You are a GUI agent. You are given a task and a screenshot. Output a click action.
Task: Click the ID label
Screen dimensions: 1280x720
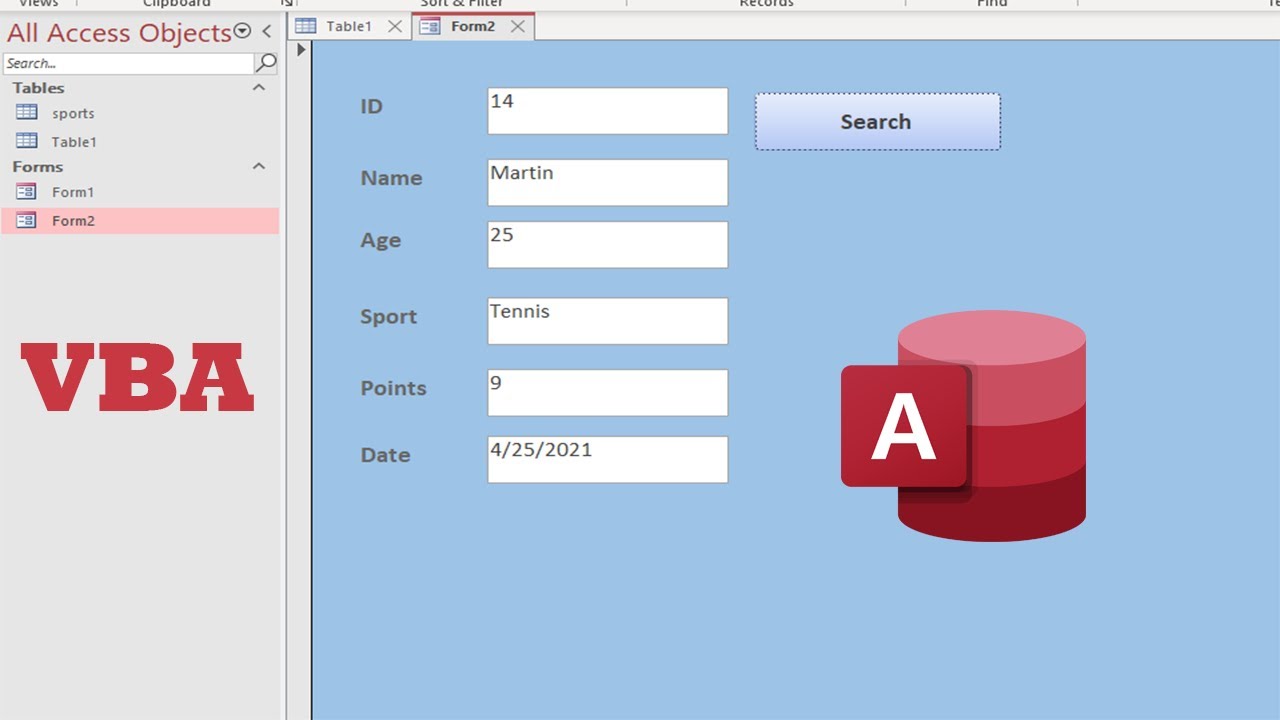point(372,106)
